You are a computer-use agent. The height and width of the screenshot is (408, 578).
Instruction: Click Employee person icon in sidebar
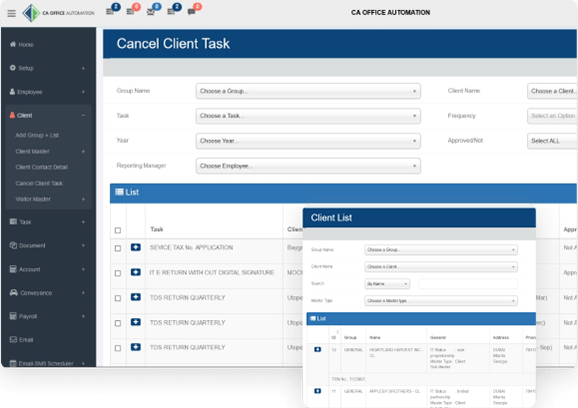(13, 92)
